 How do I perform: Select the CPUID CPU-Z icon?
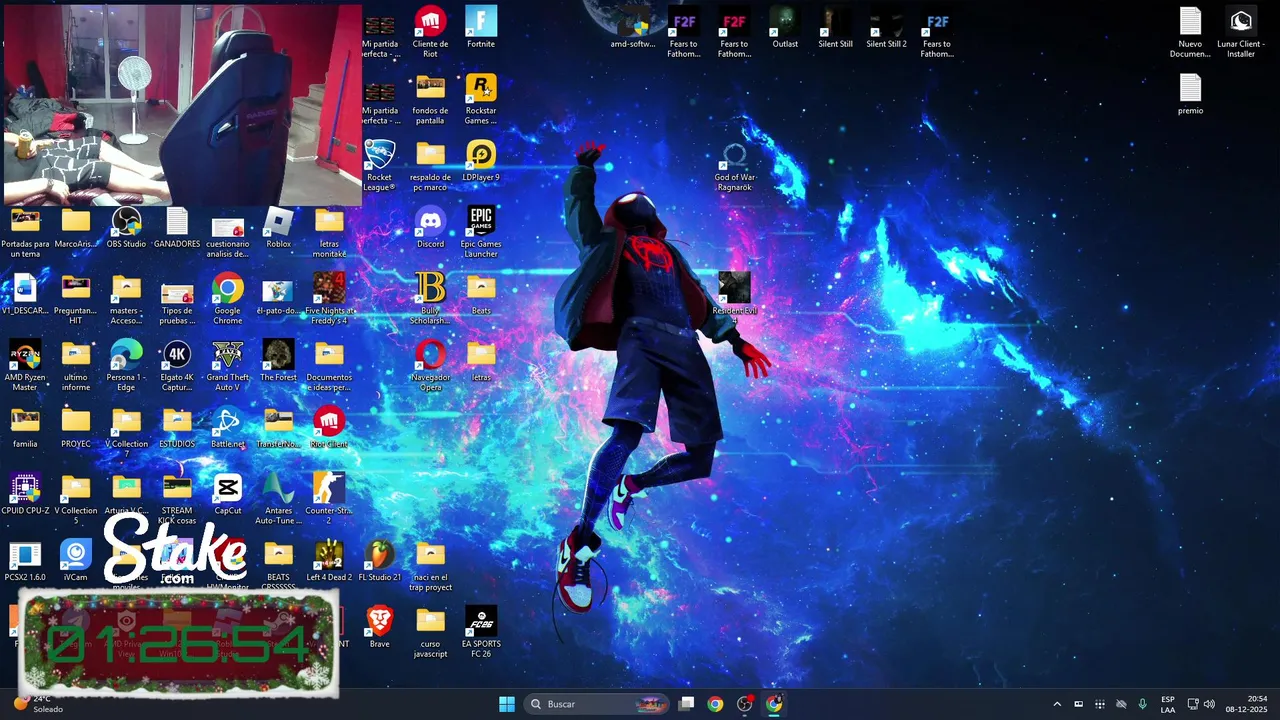point(25,494)
